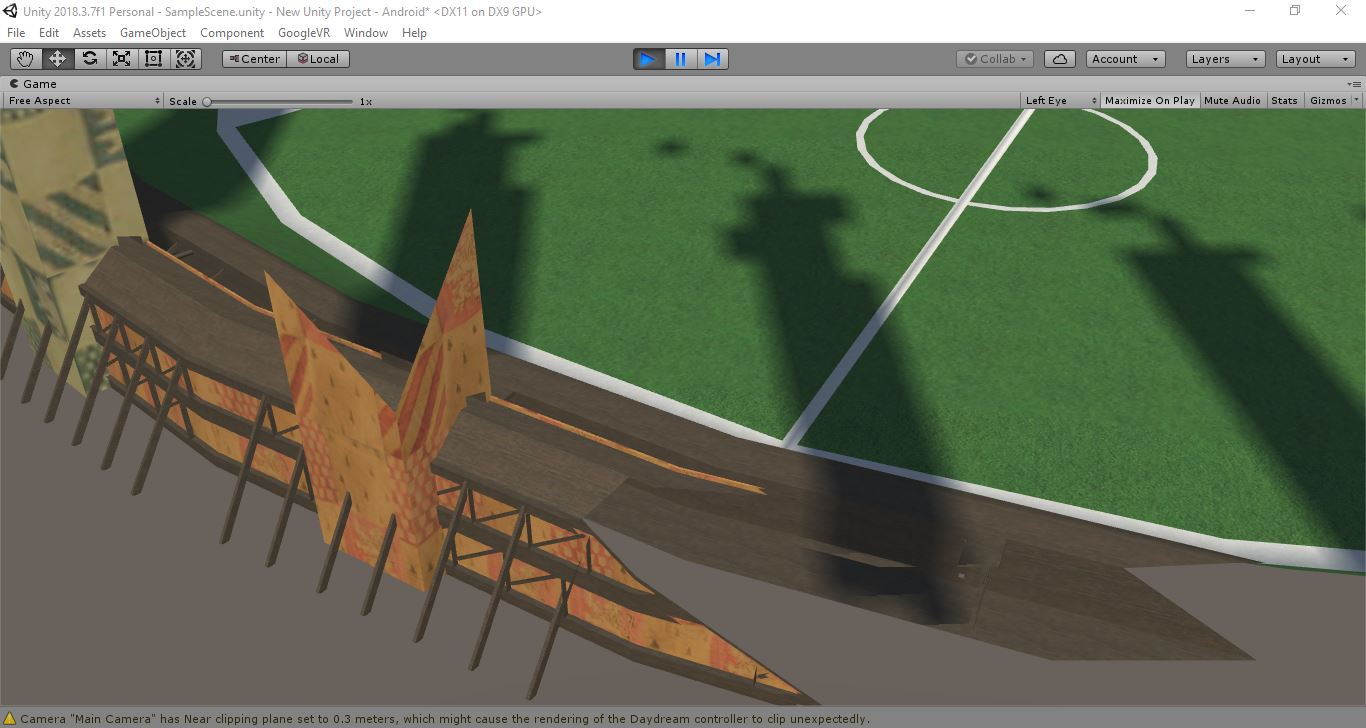The image size is (1366, 728).
Task: Toggle Maximize On Play
Action: pos(1149,100)
